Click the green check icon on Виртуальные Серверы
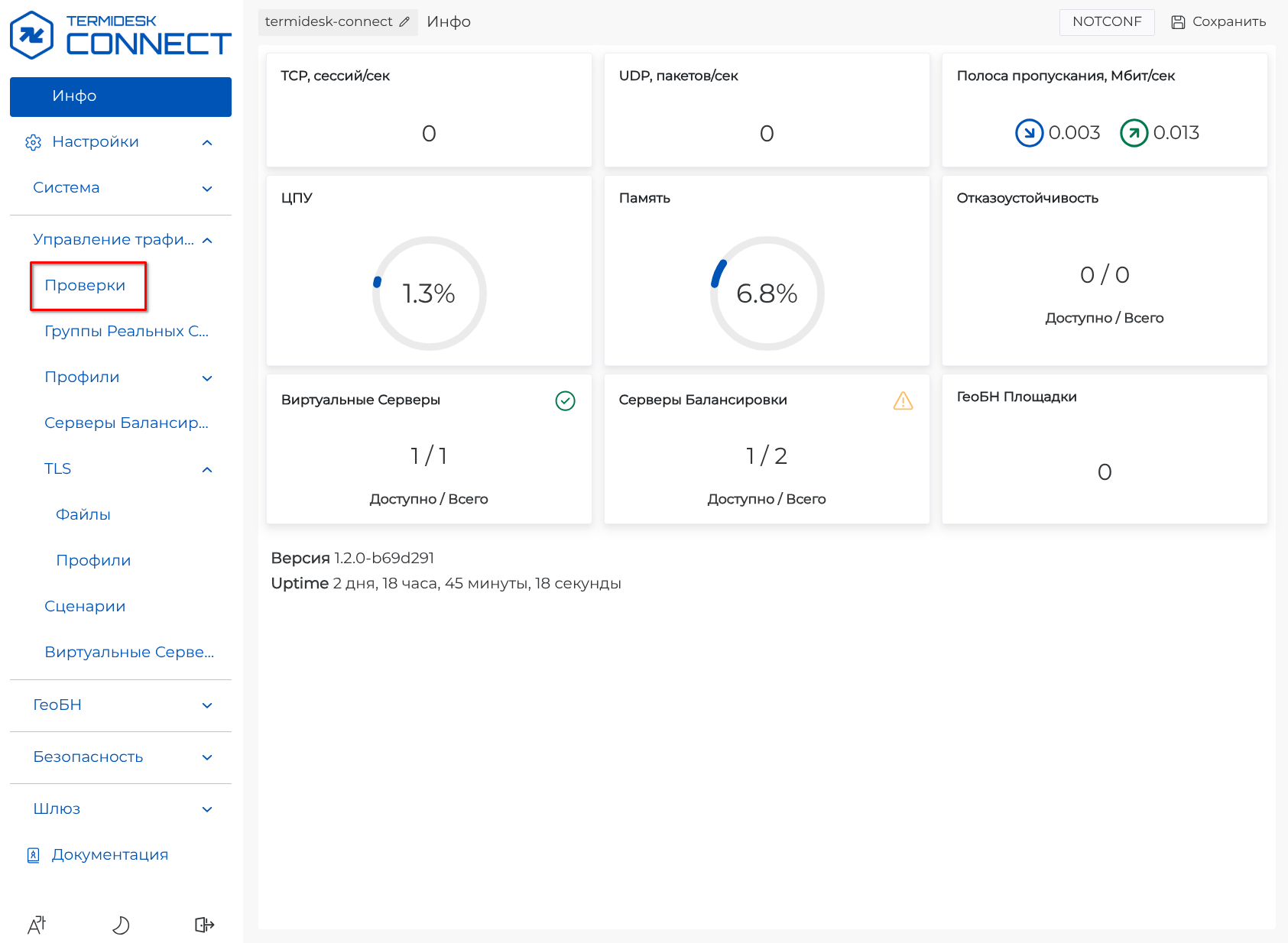1288x943 pixels. (x=565, y=400)
